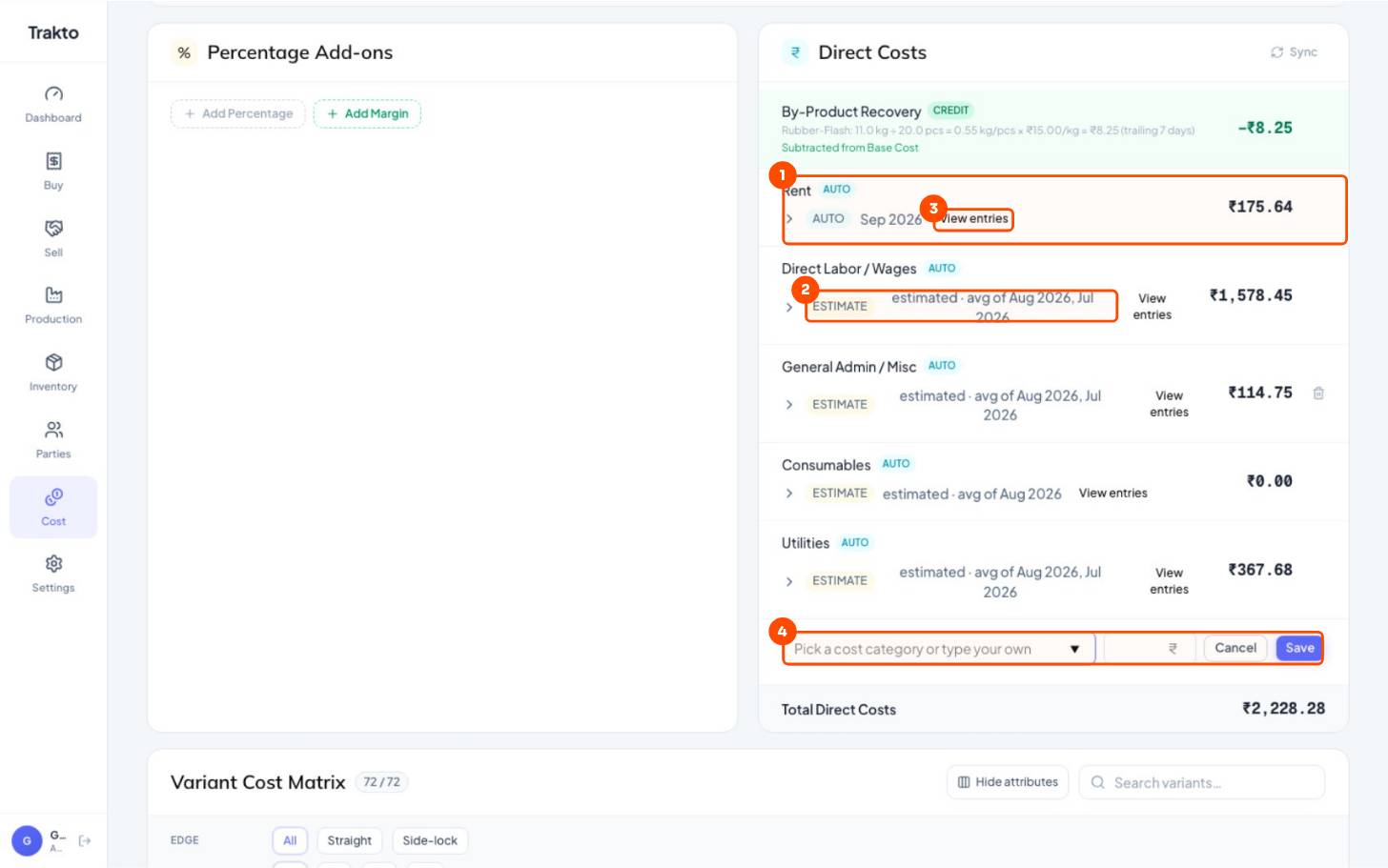
Task: Expand the Direct Labor / Wages row chevron
Action: [x=789, y=307]
